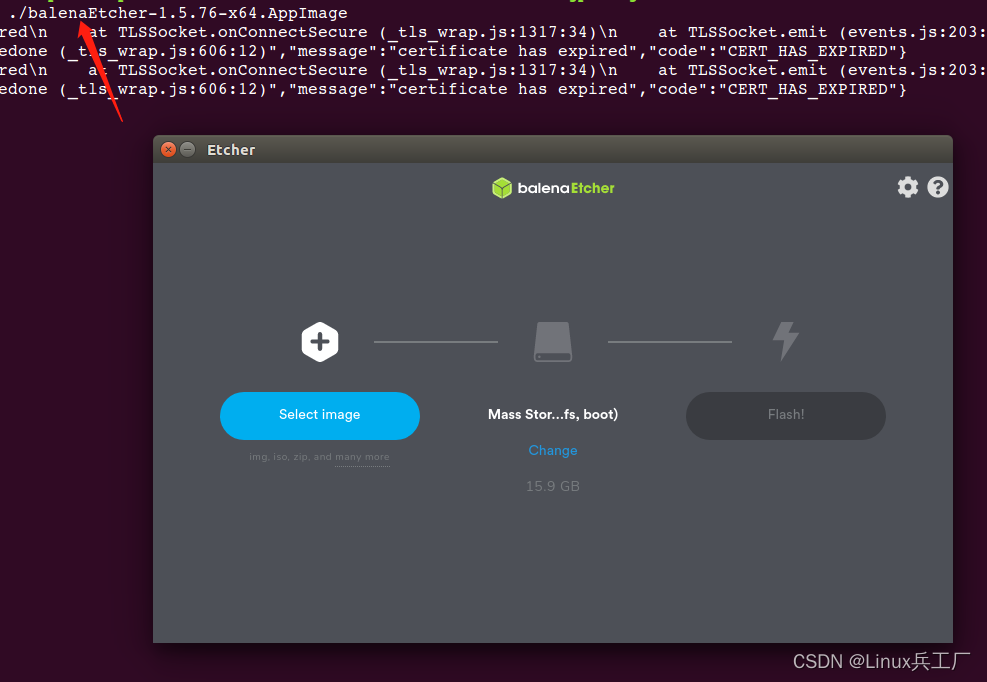Click the plus hexagon image icon
Screen dimensions: 987x682
click(x=320, y=342)
